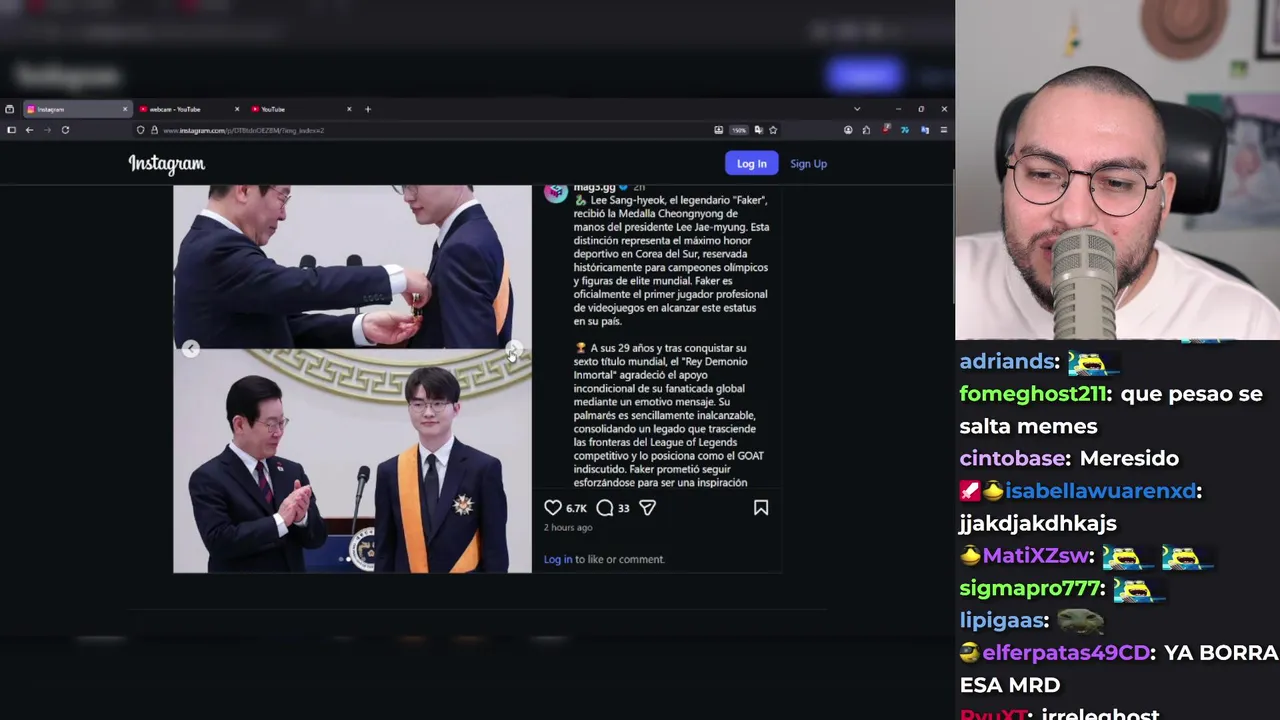1280x720 pixels.
Task: Click the install-app icon in address bar
Action: [718, 130]
